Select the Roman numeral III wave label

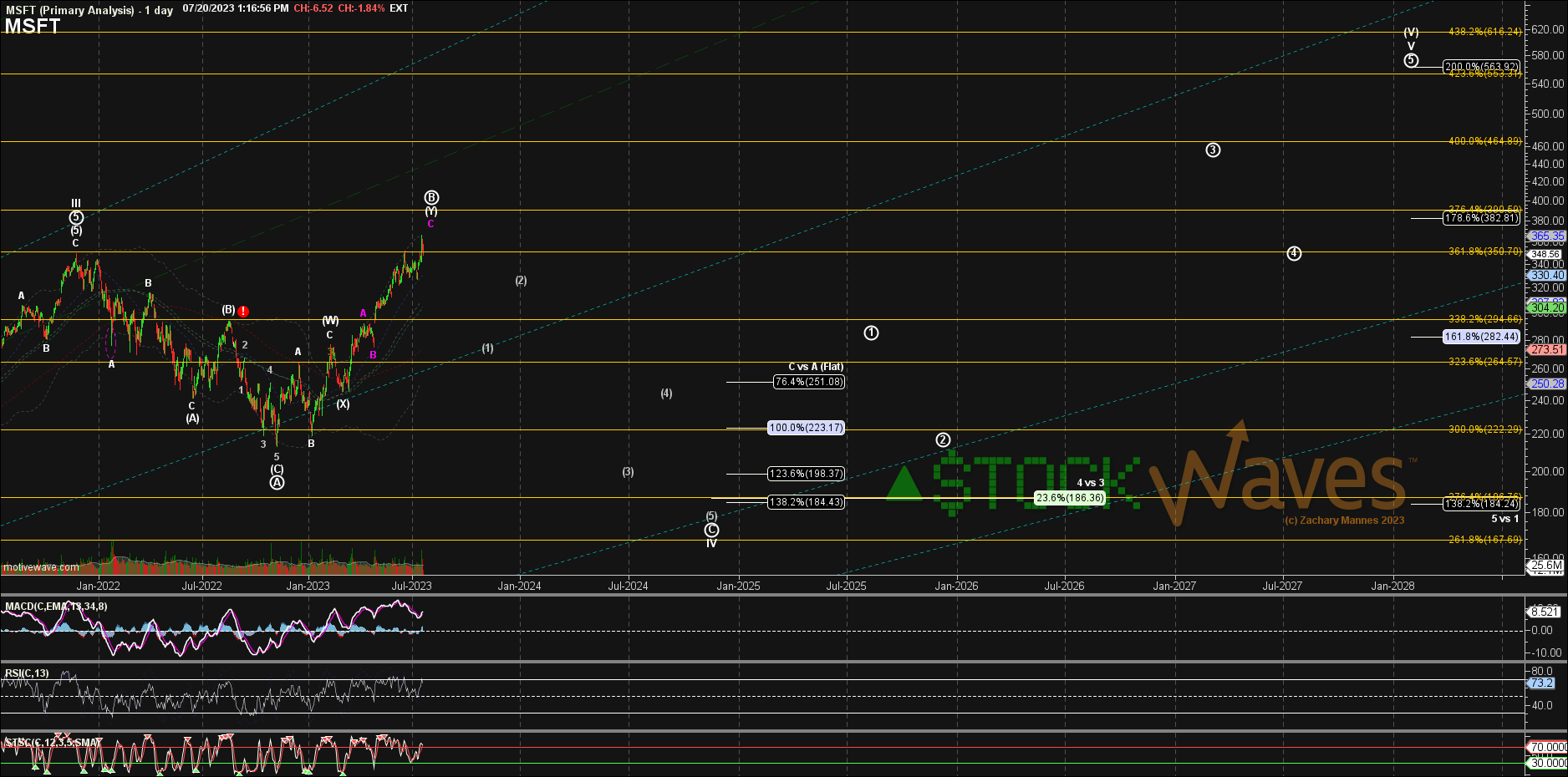[x=76, y=203]
